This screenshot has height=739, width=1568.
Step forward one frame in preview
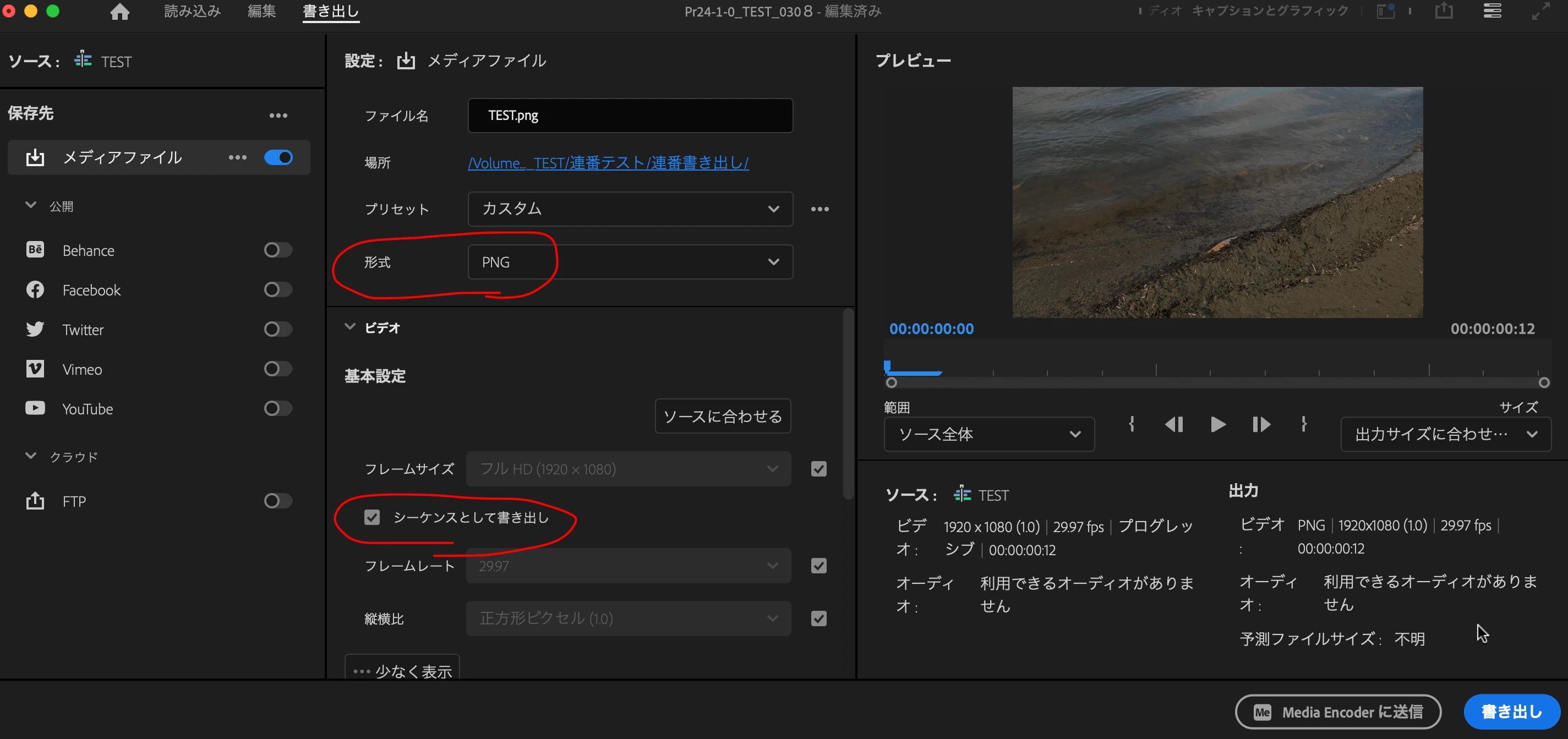tap(1260, 424)
